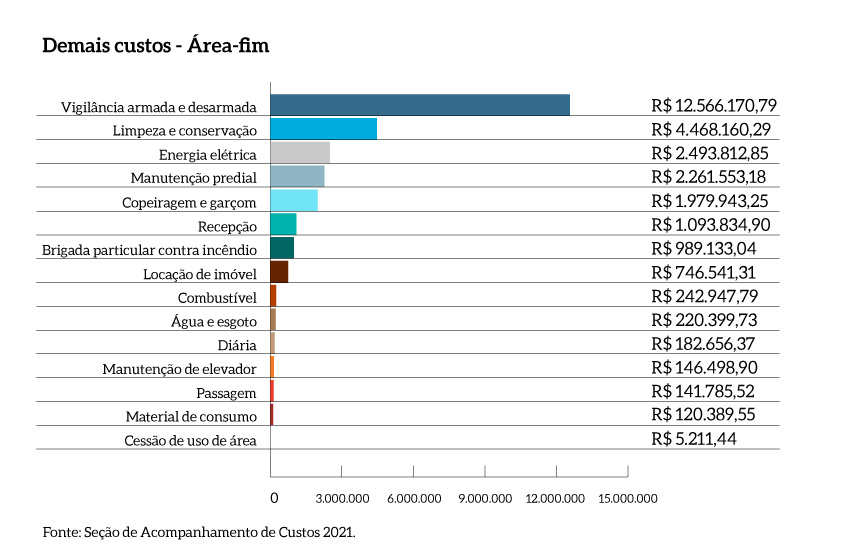Click the Recepção teal bar
This screenshot has height=557, width=863.
(x=283, y=224)
